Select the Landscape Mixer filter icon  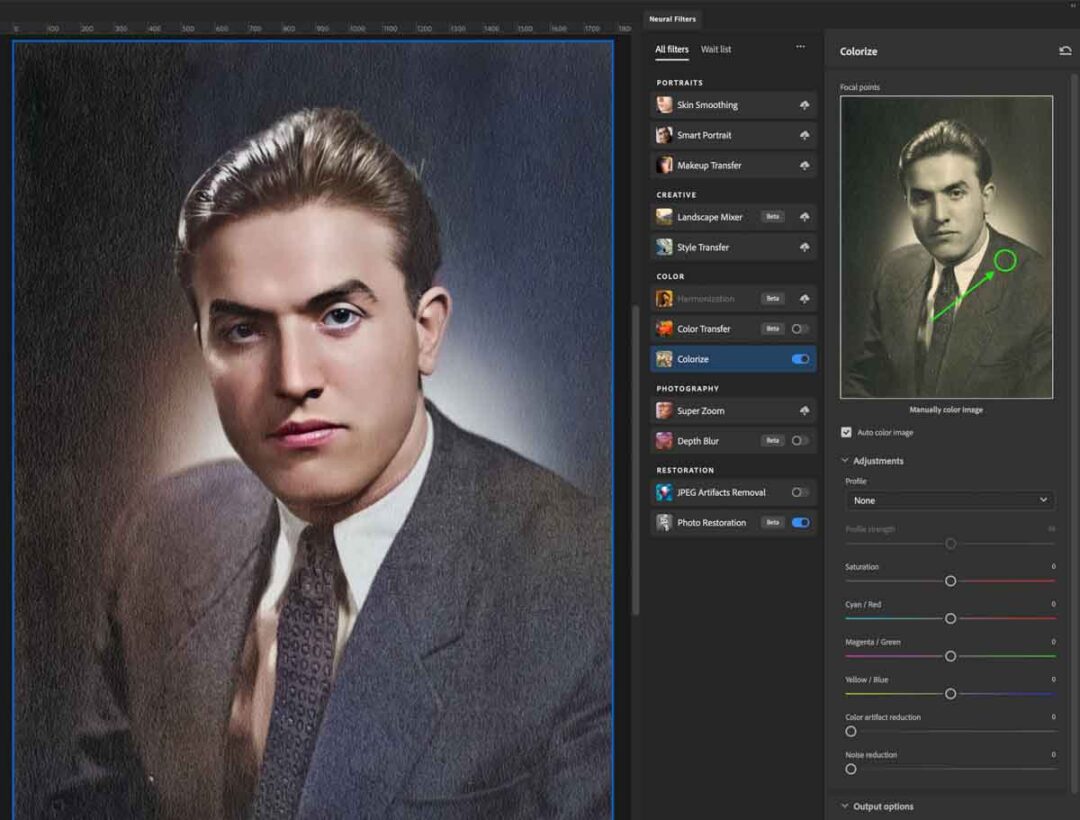point(662,216)
